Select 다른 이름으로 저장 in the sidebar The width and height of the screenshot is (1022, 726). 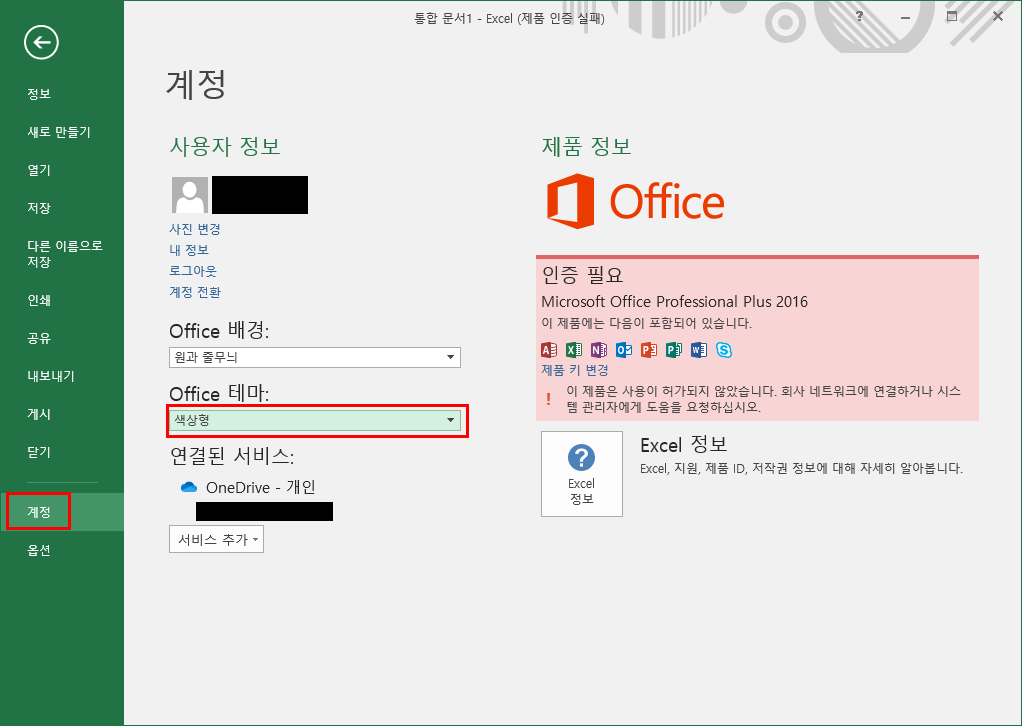[x=65, y=254]
